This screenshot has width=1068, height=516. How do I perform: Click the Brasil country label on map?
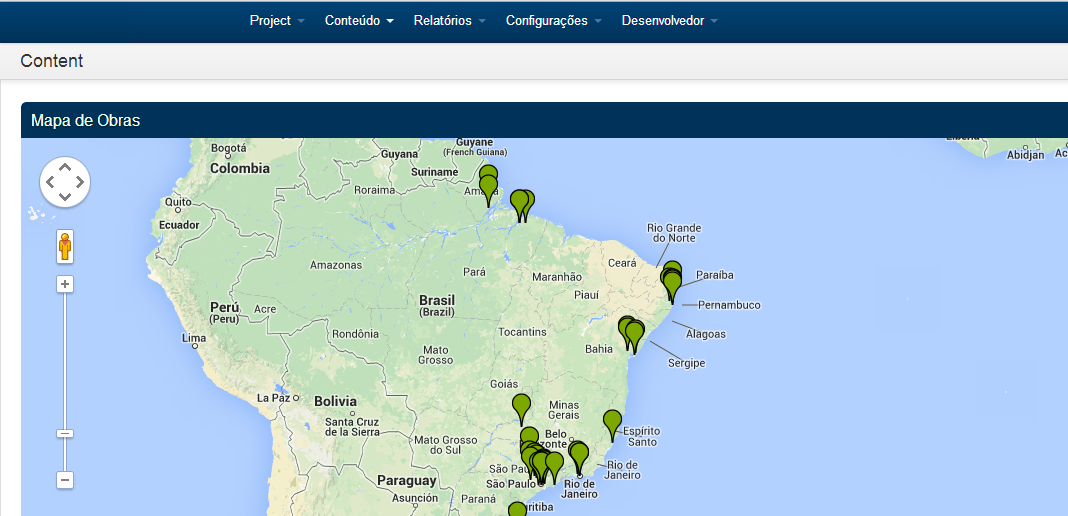coord(437,300)
